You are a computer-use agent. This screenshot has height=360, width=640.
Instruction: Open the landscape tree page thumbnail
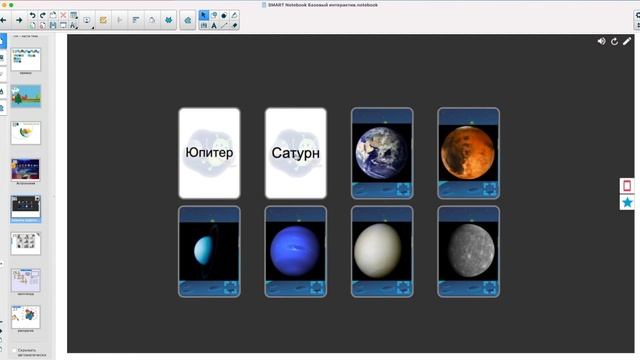click(26, 96)
